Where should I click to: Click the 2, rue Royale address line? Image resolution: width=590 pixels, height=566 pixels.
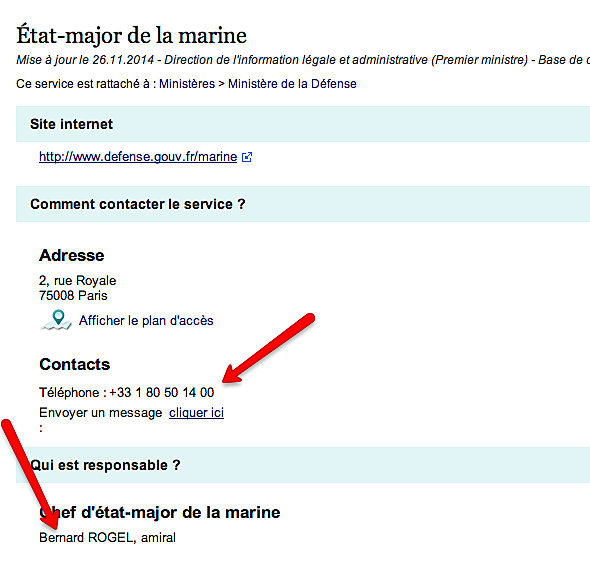[x=78, y=281]
